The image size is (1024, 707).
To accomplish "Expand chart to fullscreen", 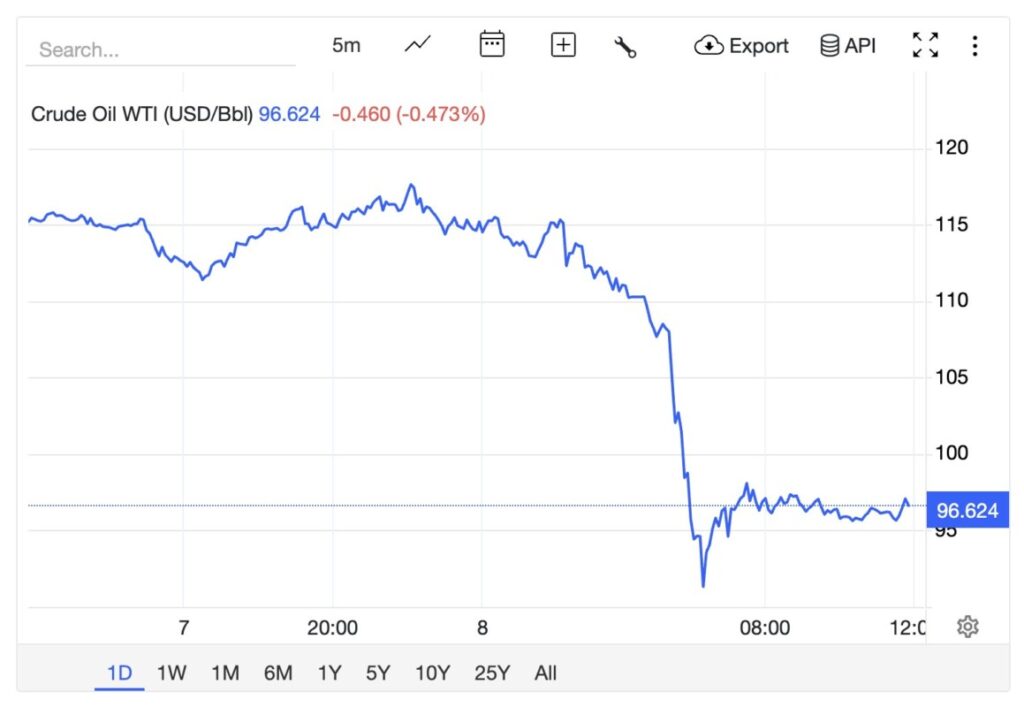I will click(x=925, y=44).
